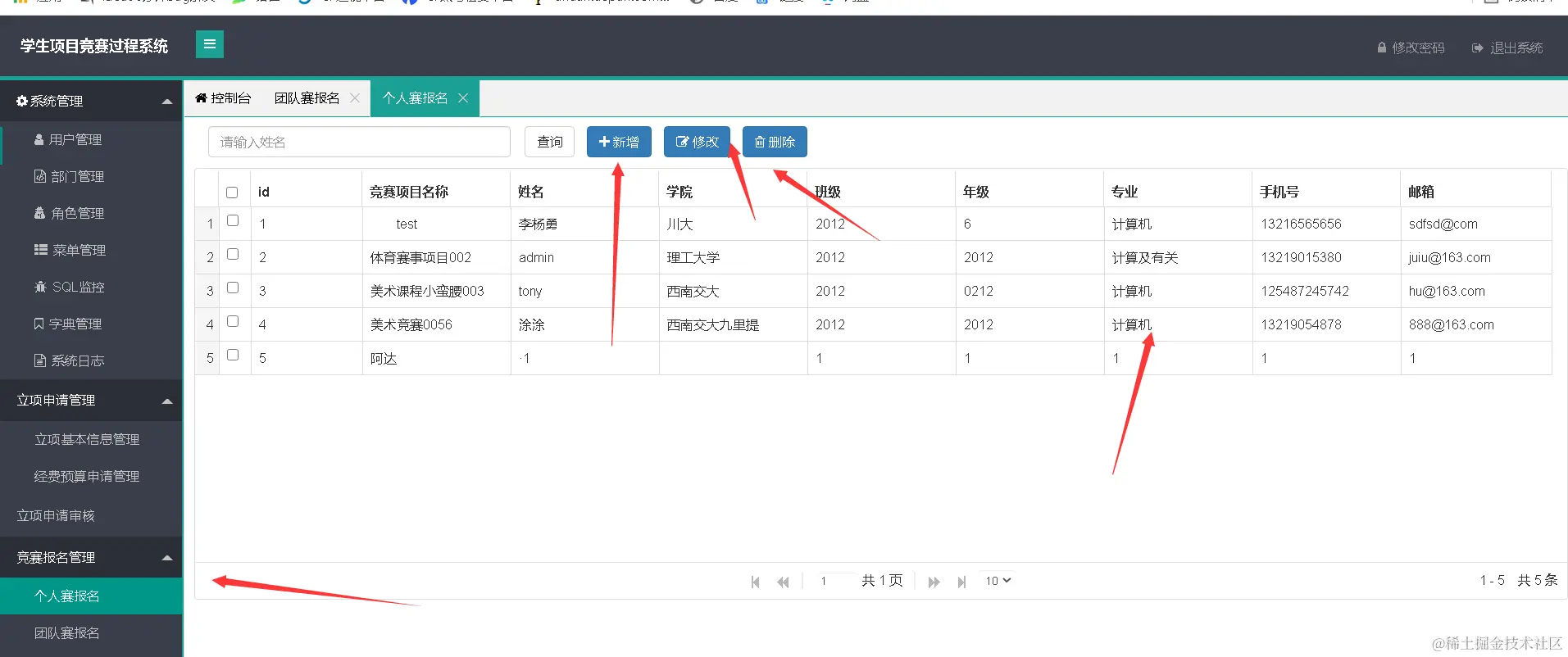The height and width of the screenshot is (657, 1568).
Task: Click the 新增 add button
Action: [x=619, y=142]
